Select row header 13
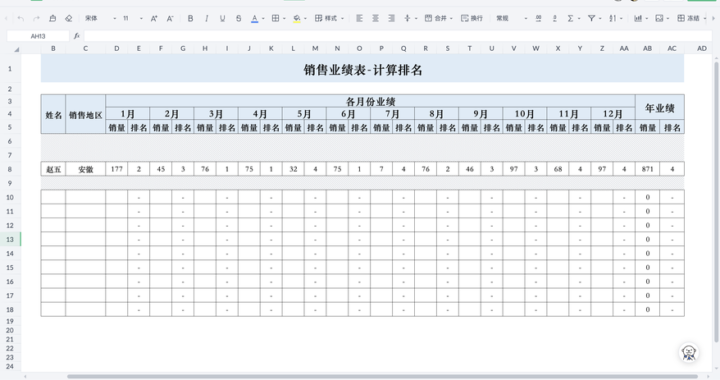The image size is (720, 380). click(10, 240)
